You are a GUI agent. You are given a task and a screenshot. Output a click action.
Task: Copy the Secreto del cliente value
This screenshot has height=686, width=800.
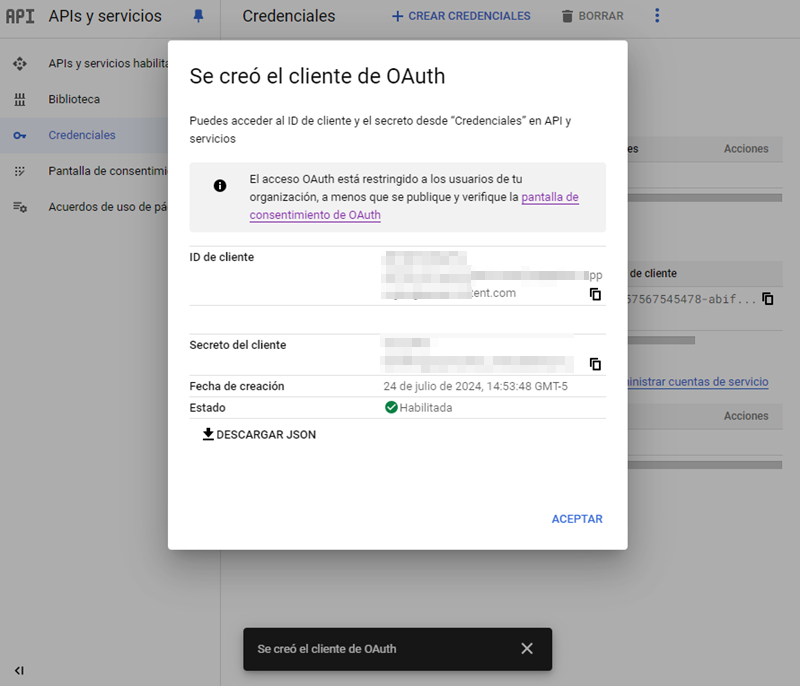pos(595,364)
